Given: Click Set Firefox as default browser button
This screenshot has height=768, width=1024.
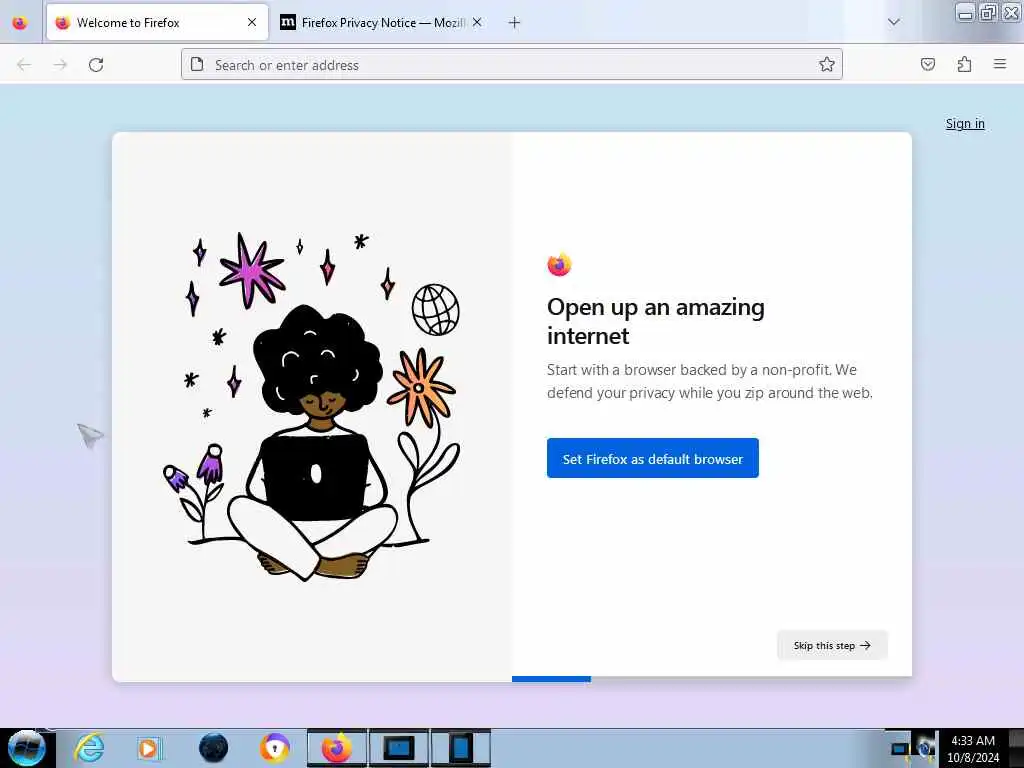Looking at the screenshot, I should [x=652, y=458].
